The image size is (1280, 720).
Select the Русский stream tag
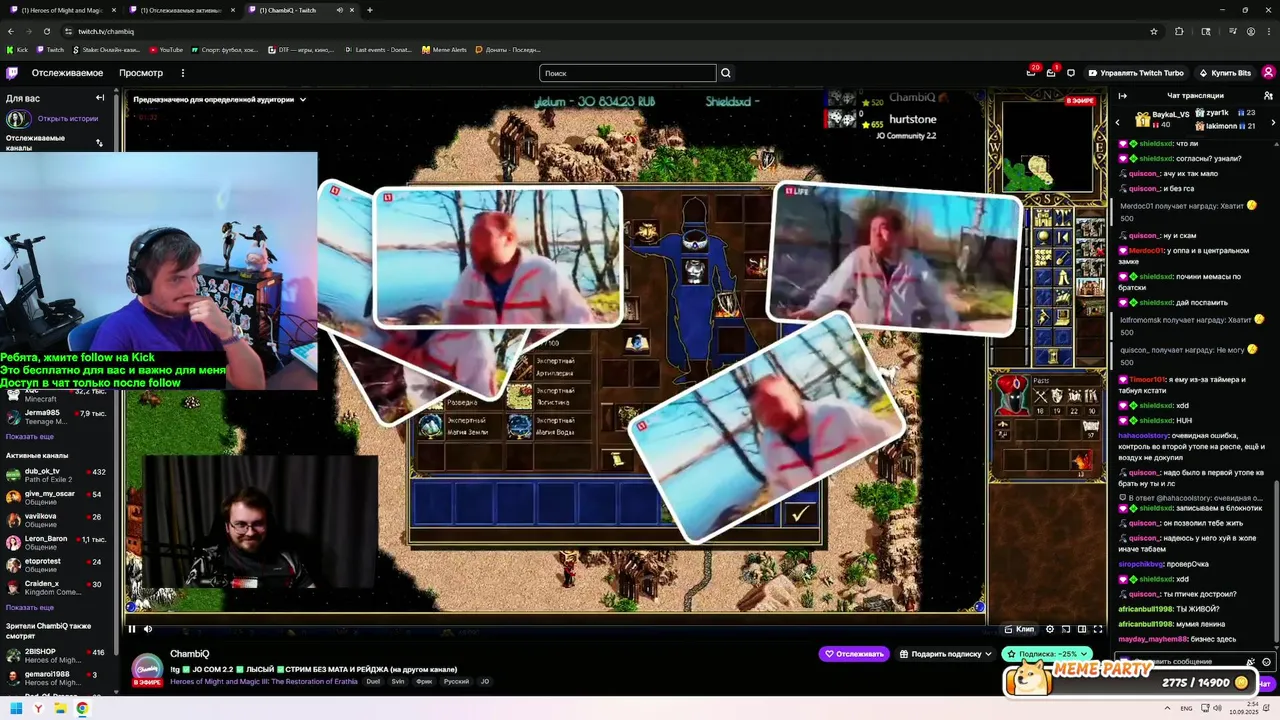456,681
